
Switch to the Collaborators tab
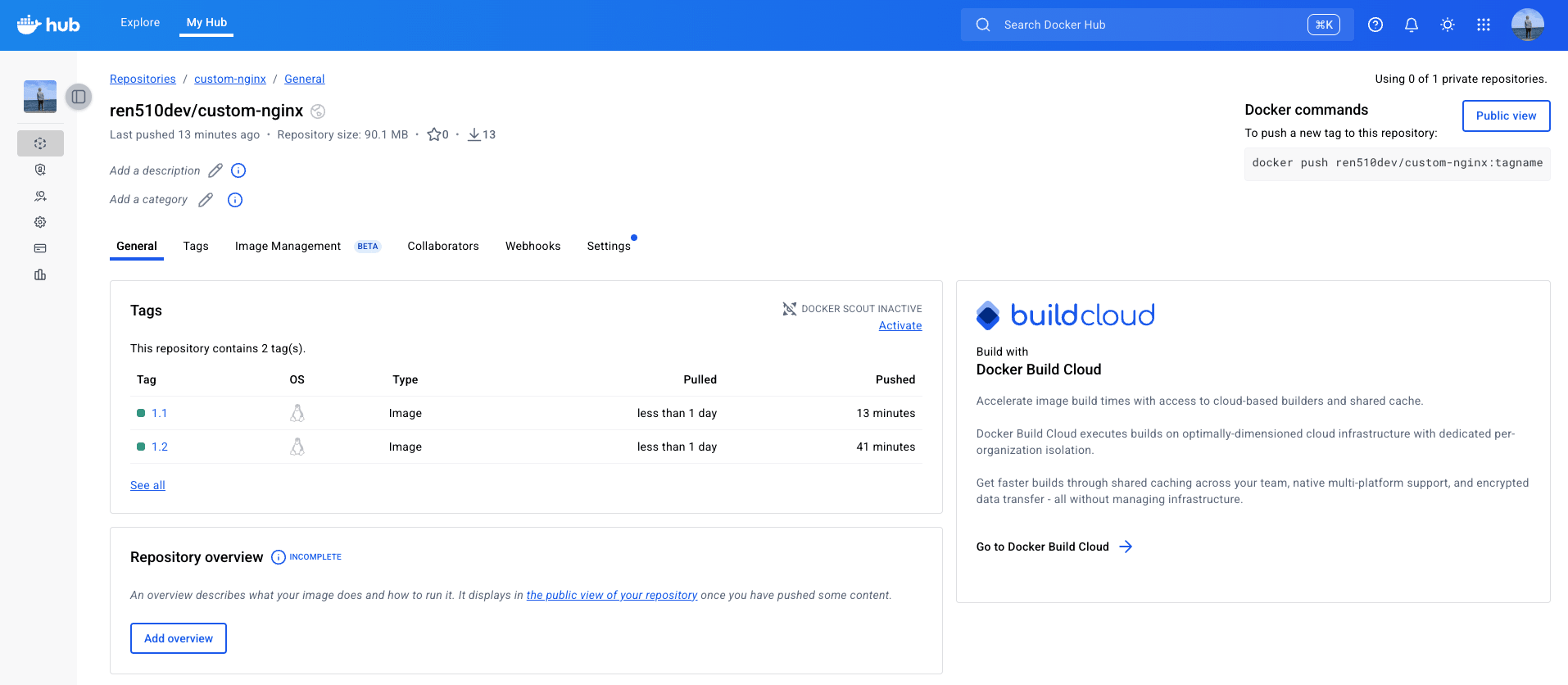point(443,246)
